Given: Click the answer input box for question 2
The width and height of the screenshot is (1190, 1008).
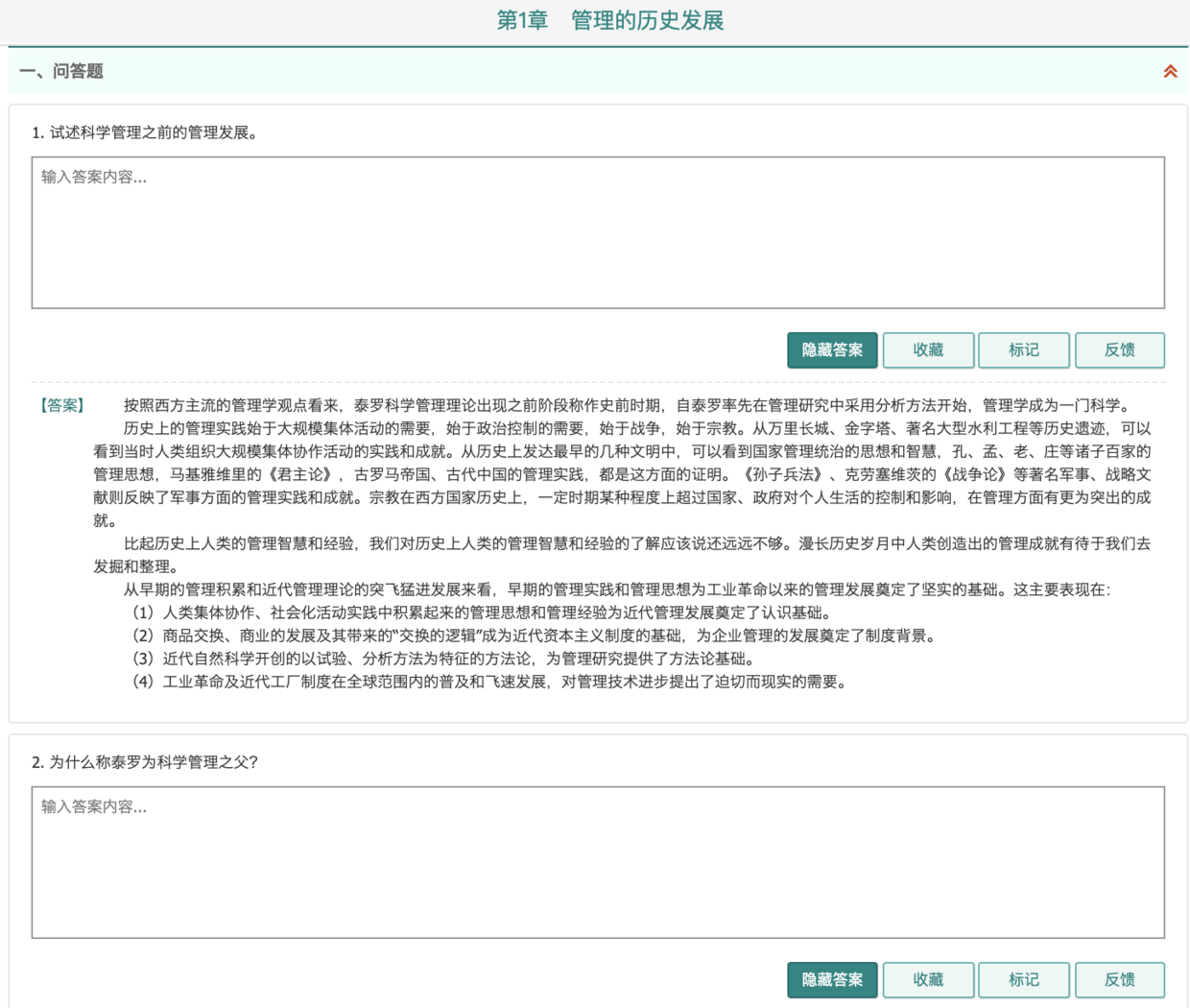Looking at the screenshot, I should [x=595, y=859].
